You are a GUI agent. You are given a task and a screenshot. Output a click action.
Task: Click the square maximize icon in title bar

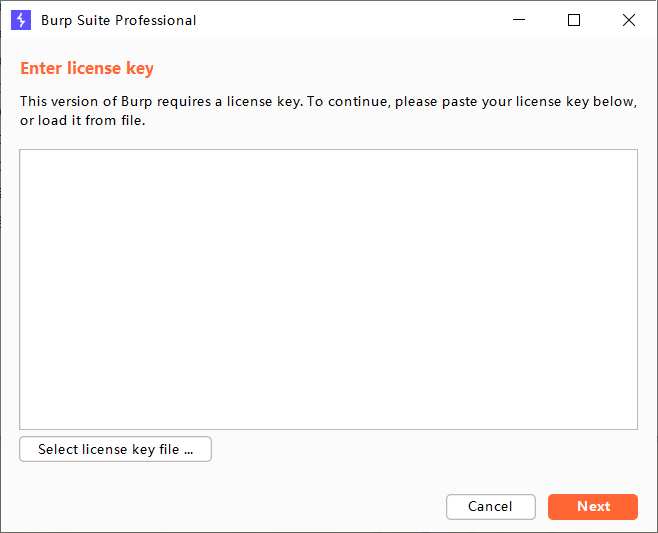tap(574, 20)
